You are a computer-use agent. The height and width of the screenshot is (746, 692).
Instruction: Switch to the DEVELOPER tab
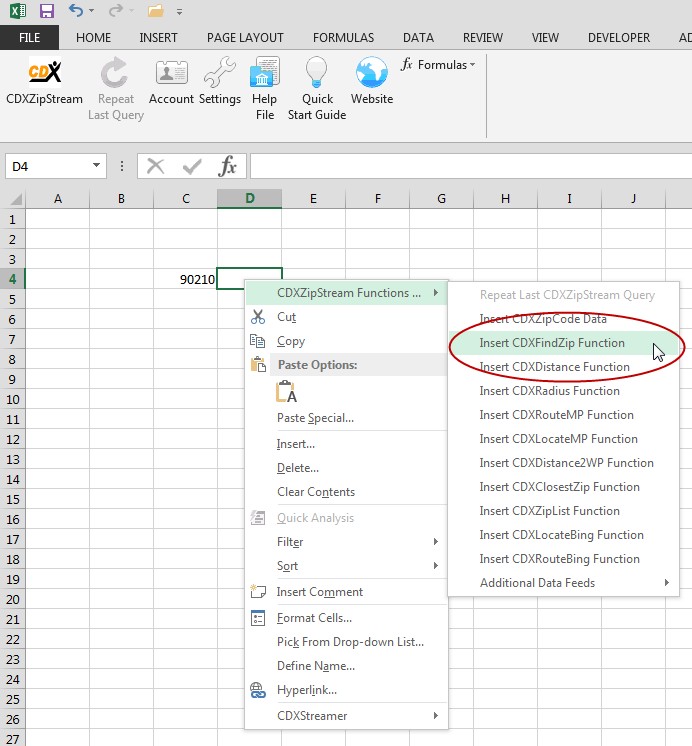click(x=619, y=38)
